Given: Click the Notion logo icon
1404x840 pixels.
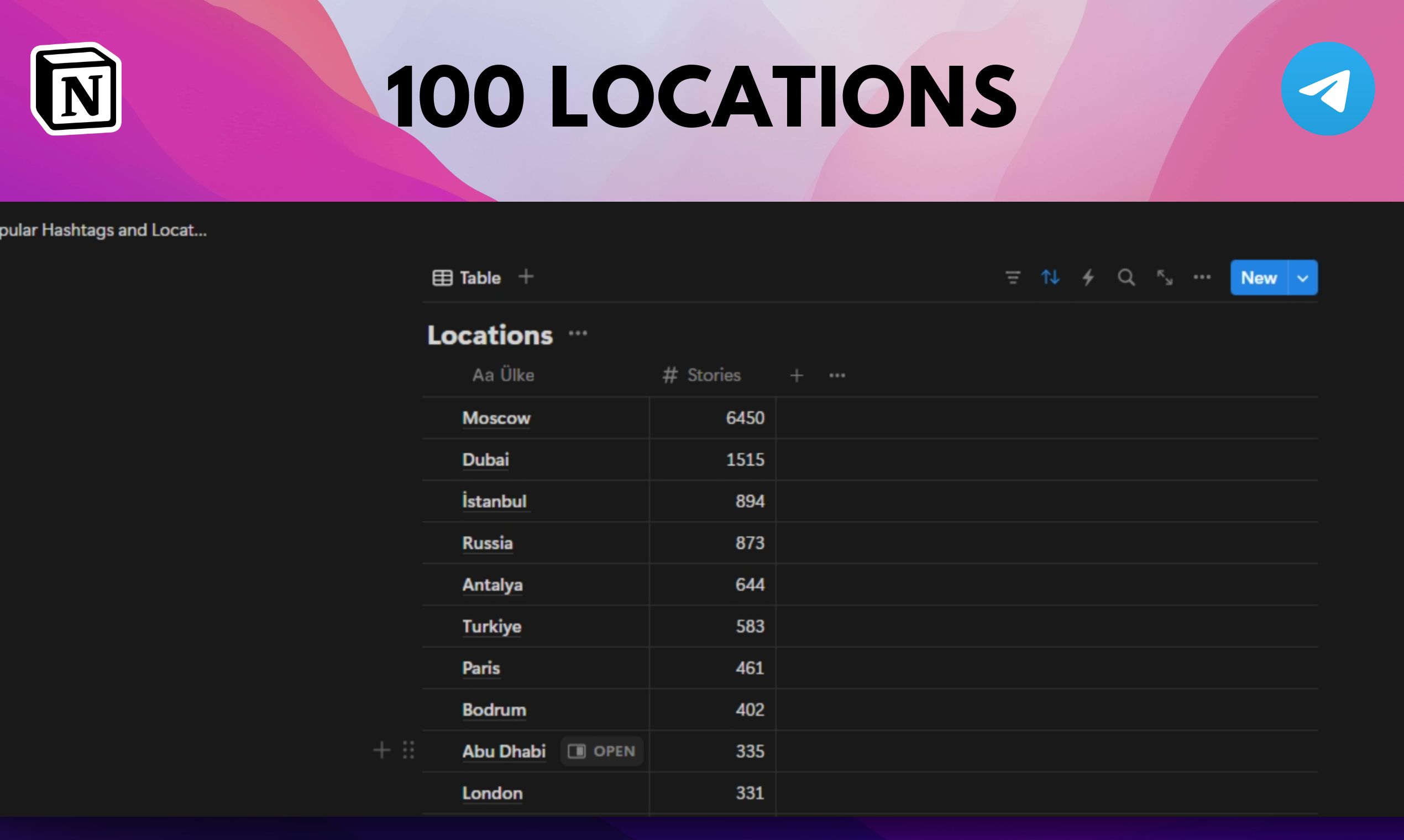Looking at the screenshot, I should (76, 89).
